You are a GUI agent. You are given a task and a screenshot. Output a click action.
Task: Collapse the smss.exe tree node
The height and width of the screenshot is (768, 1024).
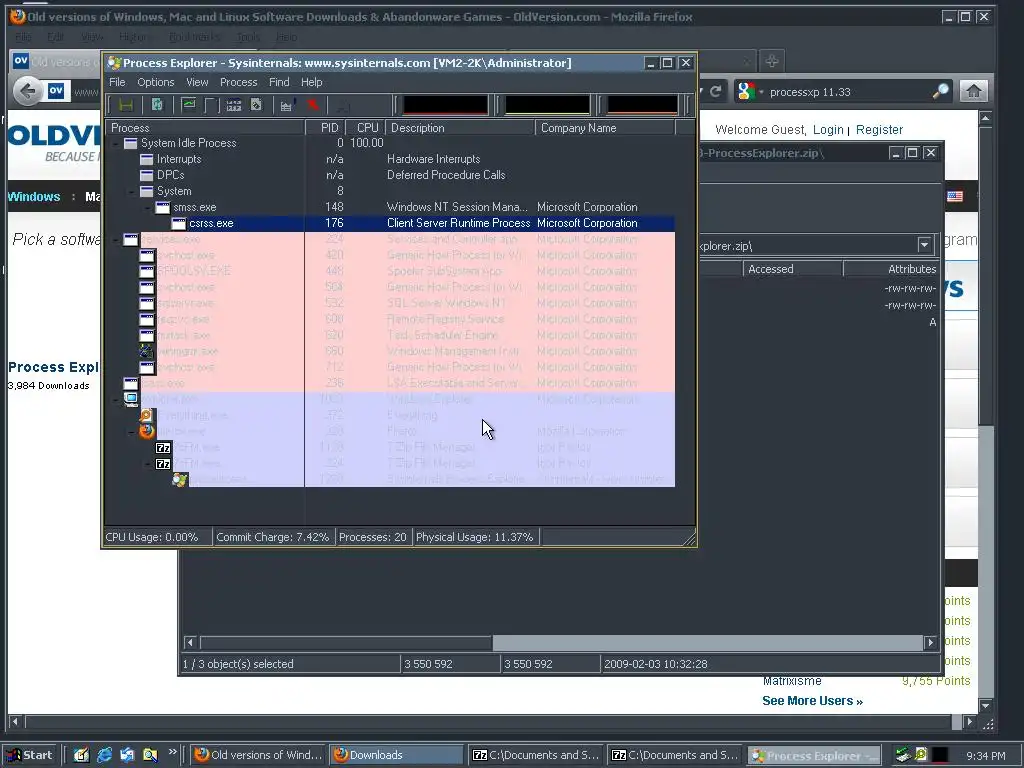[x=148, y=207]
